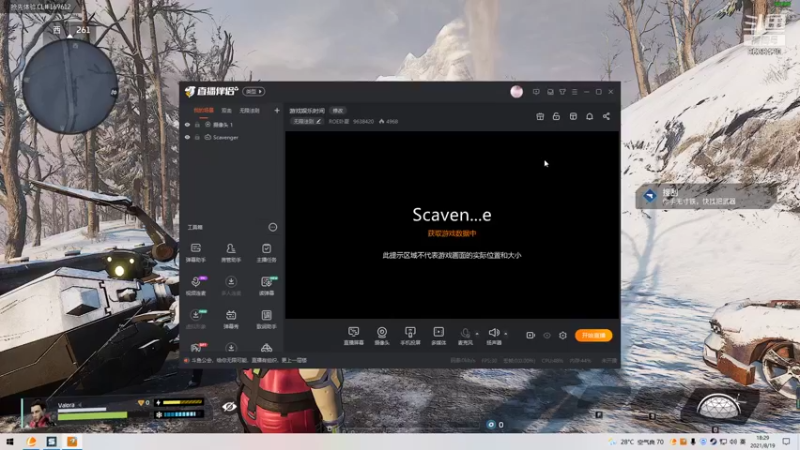Click the car-shaped tool icon in toolbox
The image size is (800, 450).
coord(266,347)
